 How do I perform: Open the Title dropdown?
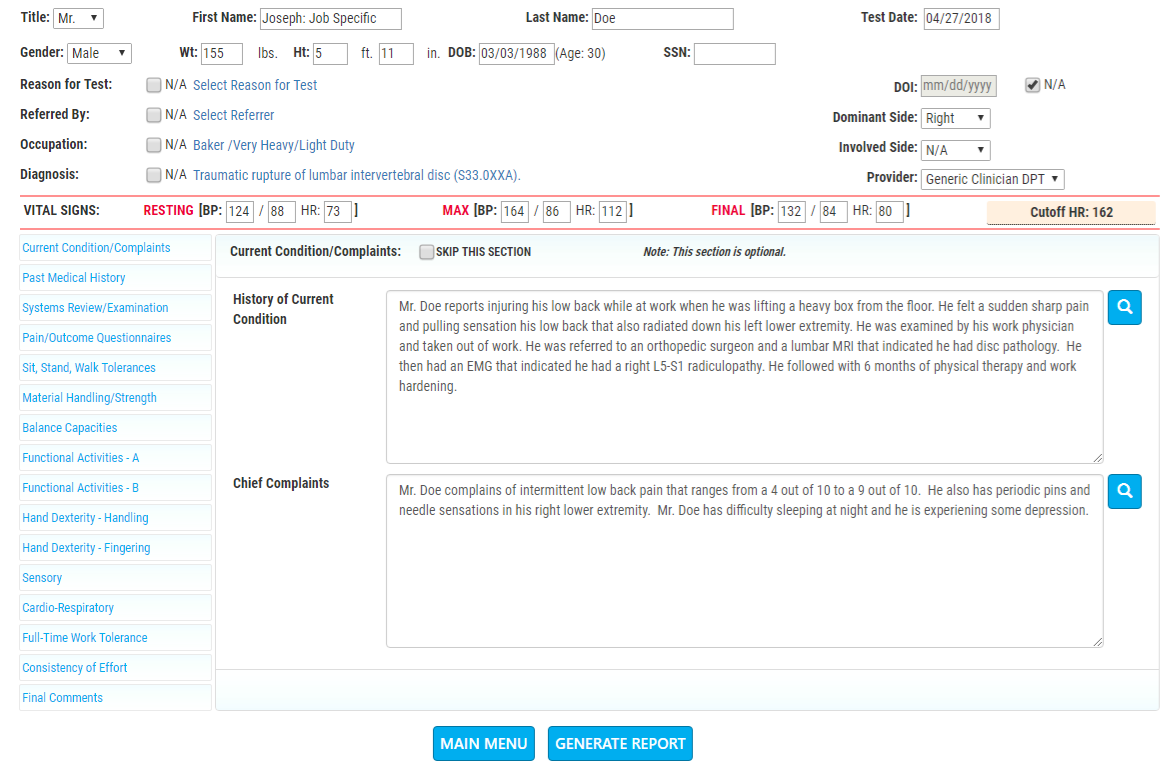[79, 18]
